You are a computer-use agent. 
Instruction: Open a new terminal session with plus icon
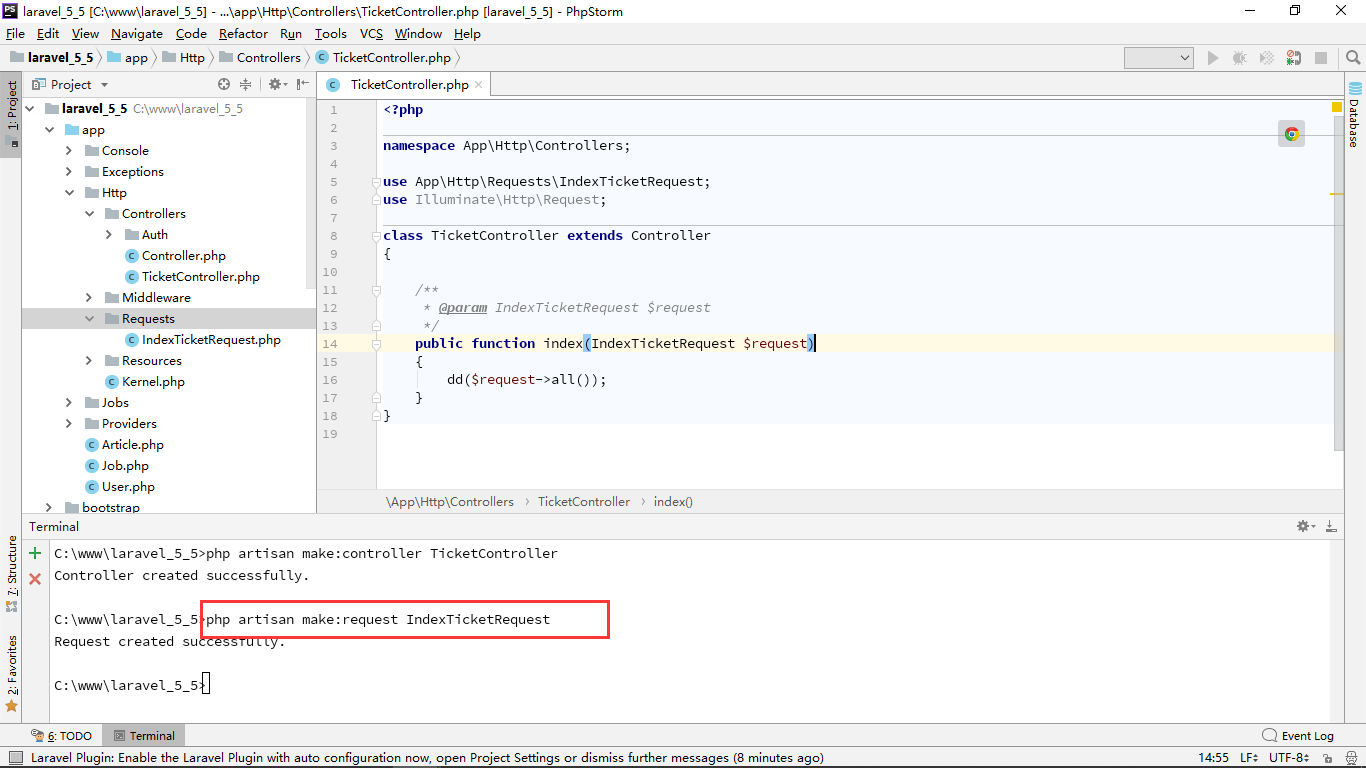click(x=35, y=553)
